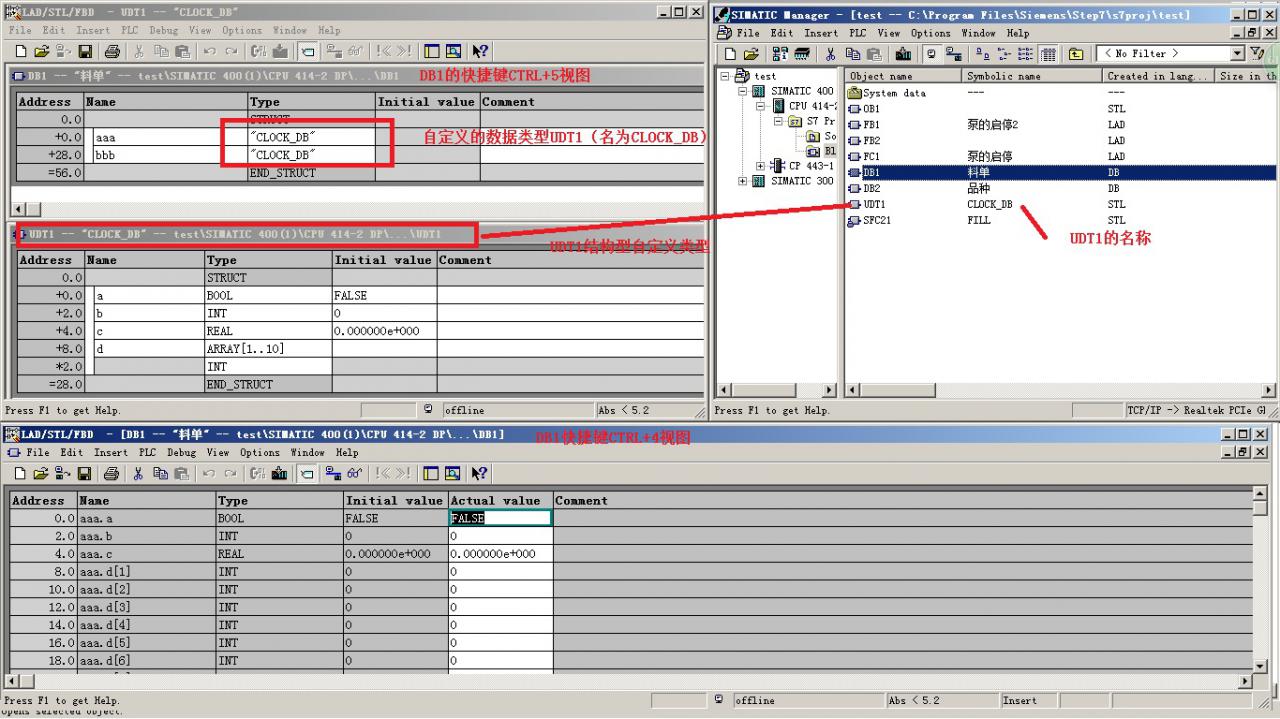Click Save icon in UDT1 editor toolbar
Viewport: 1280px width, 719px height.
[86, 51]
